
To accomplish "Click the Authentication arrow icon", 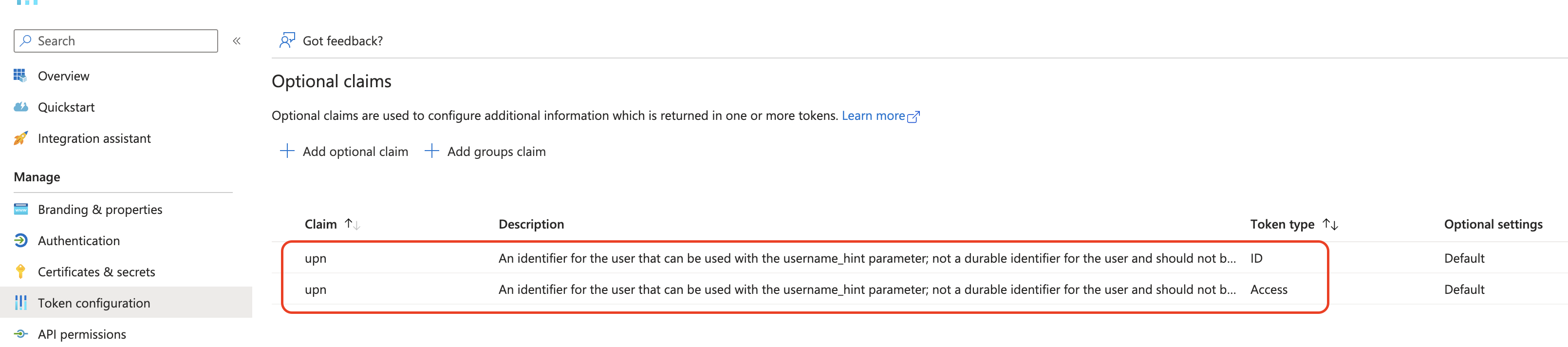I will pyautogui.click(x=20, y=240).
